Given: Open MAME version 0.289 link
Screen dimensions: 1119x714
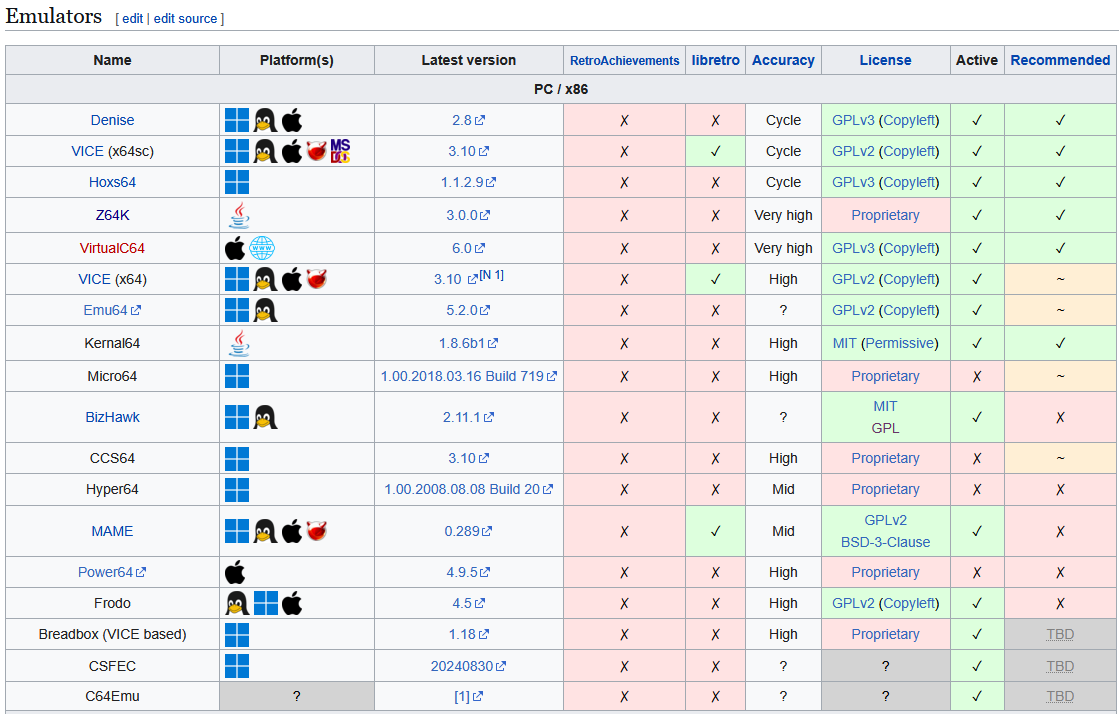Looking at the screenshot, I should click(468, 531).
